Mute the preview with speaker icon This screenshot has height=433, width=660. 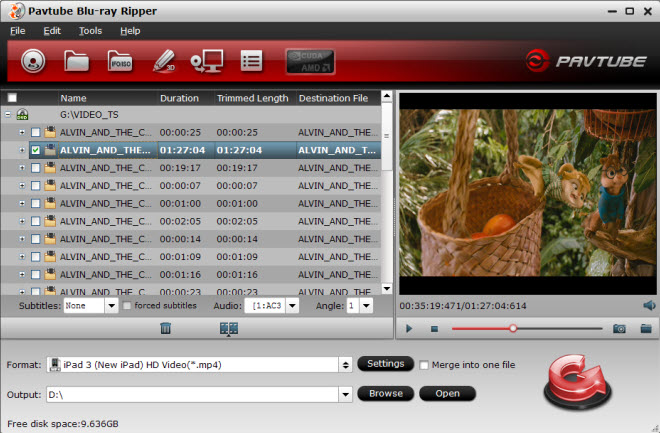(649, 305)
